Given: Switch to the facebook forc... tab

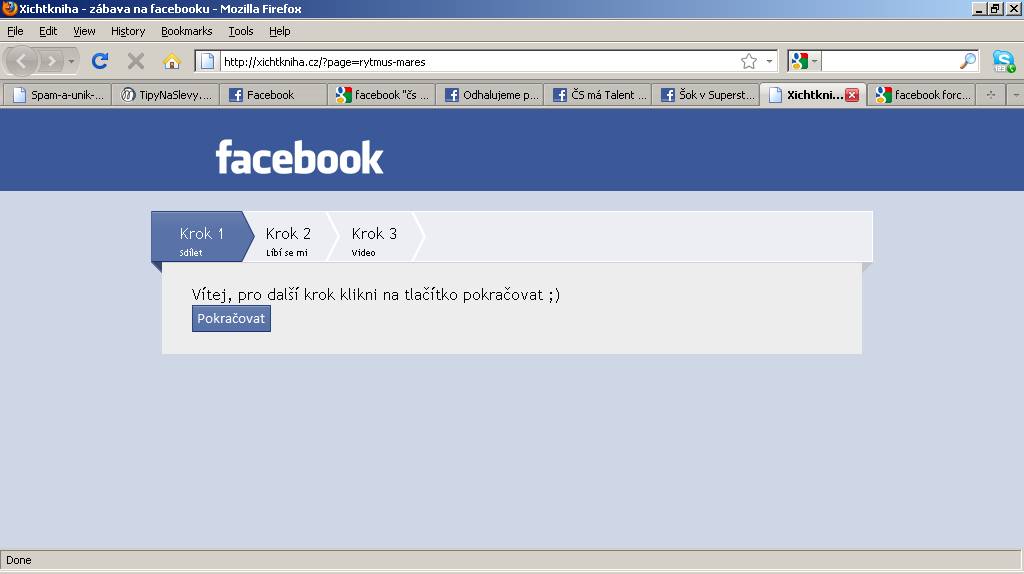Looking at the screenshot, I should (921, 95).
